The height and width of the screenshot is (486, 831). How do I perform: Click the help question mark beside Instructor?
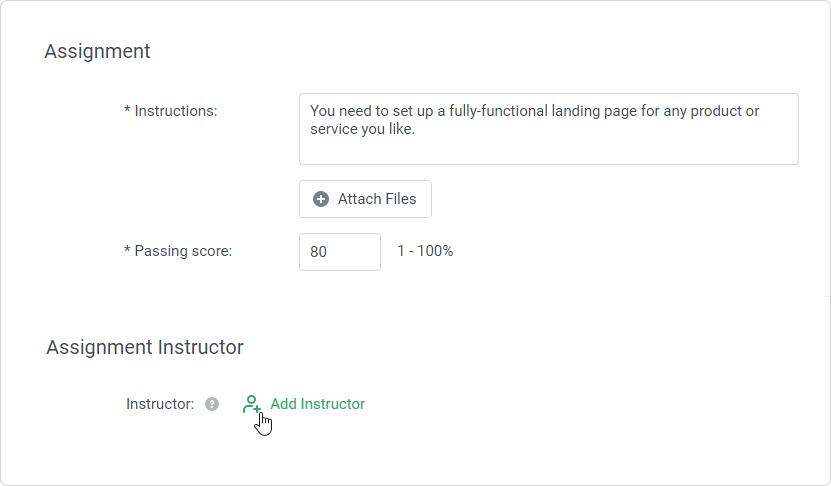212,404
